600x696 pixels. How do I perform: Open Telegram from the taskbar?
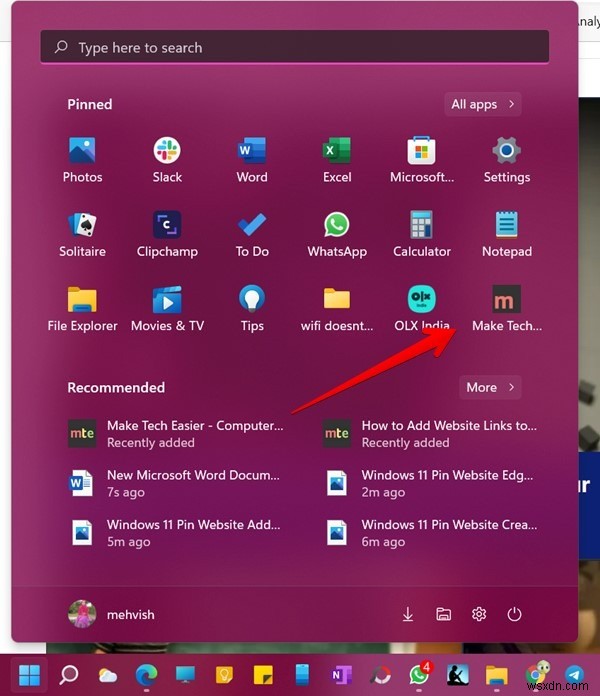[x=575, y=675]
